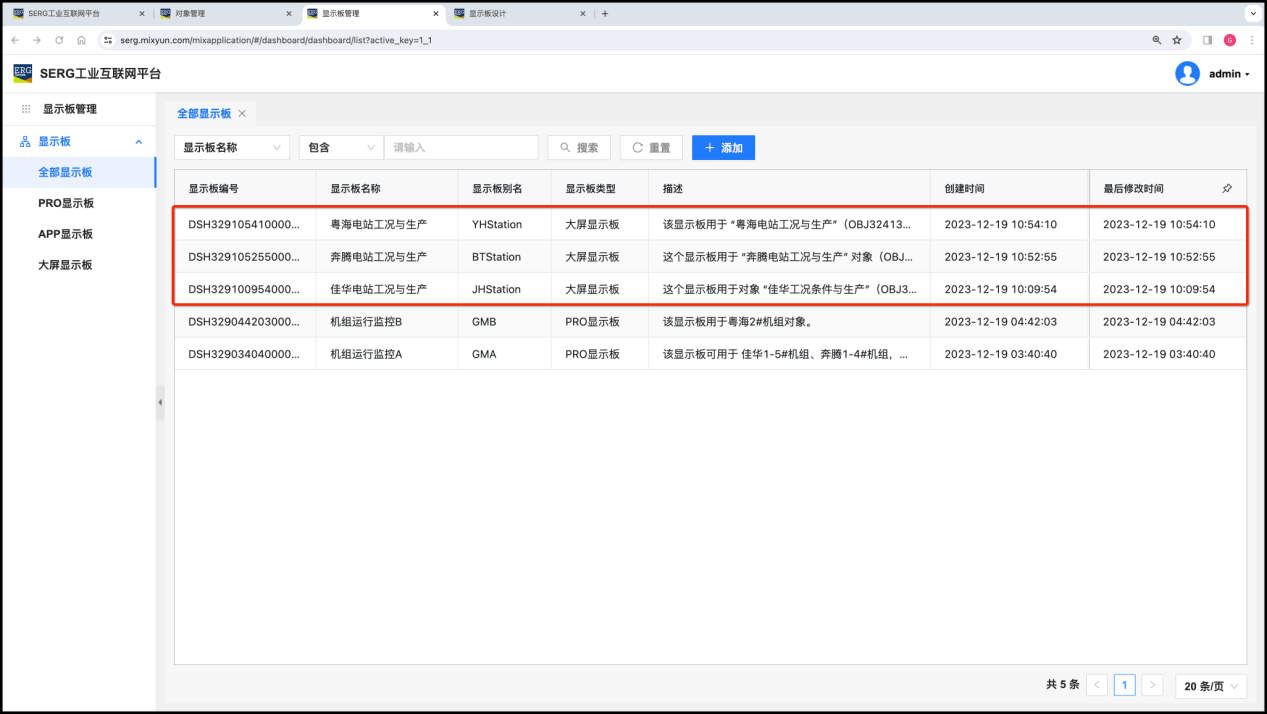
Task: Click the browser reload page icon
Action: click(x=59, y=40)
